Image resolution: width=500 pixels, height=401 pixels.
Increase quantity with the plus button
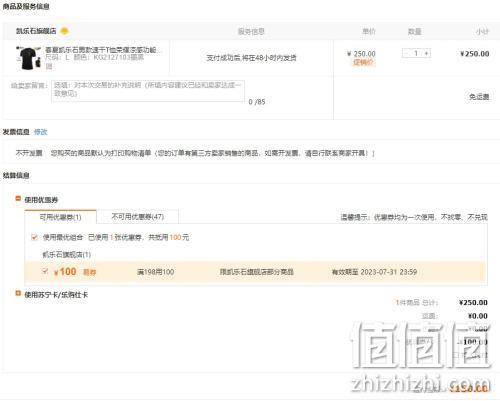coord(426,53)
